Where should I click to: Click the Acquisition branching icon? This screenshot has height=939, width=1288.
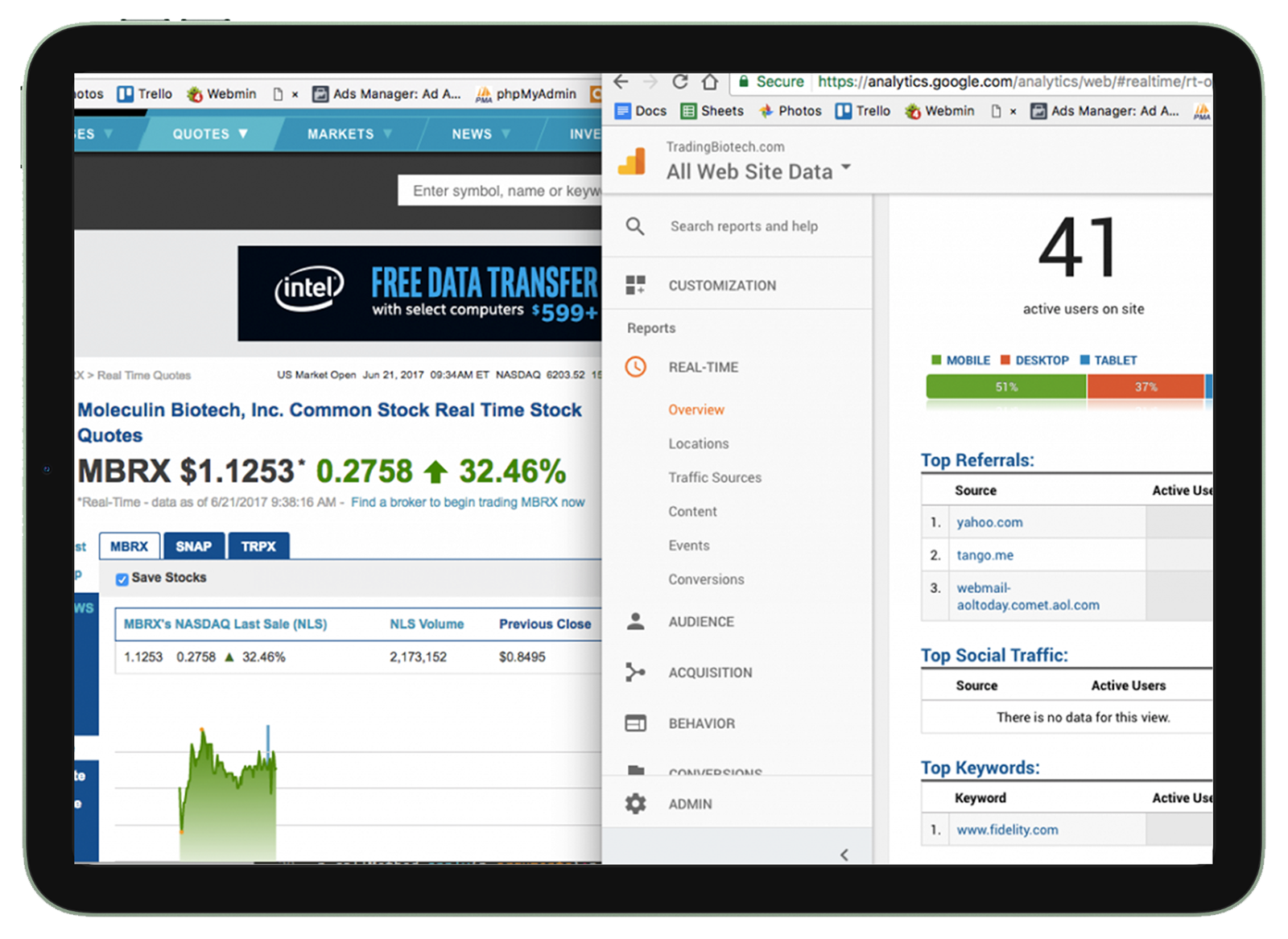tap(636, 672)
